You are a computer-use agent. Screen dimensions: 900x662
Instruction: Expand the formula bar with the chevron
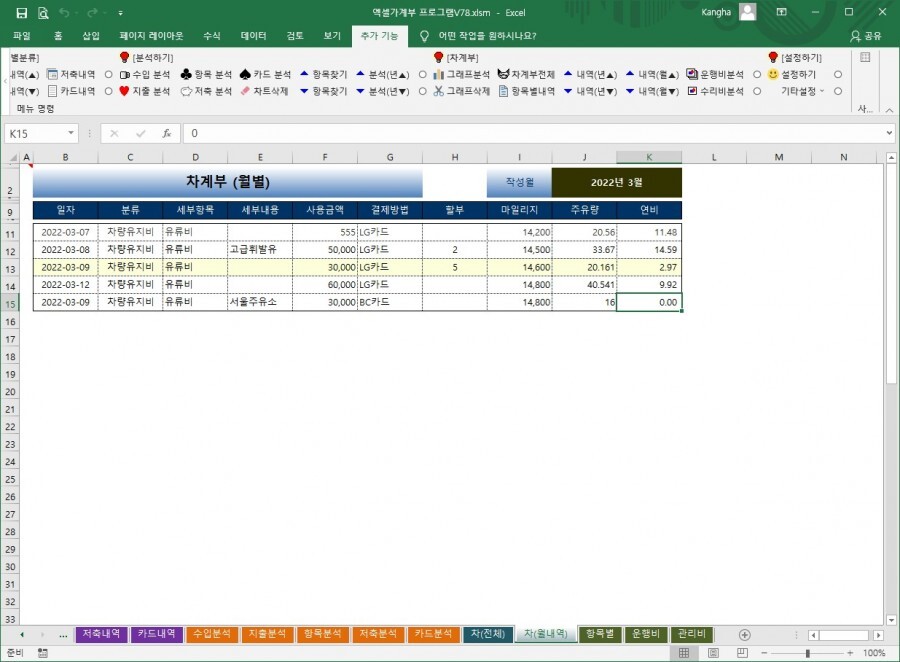889,133
